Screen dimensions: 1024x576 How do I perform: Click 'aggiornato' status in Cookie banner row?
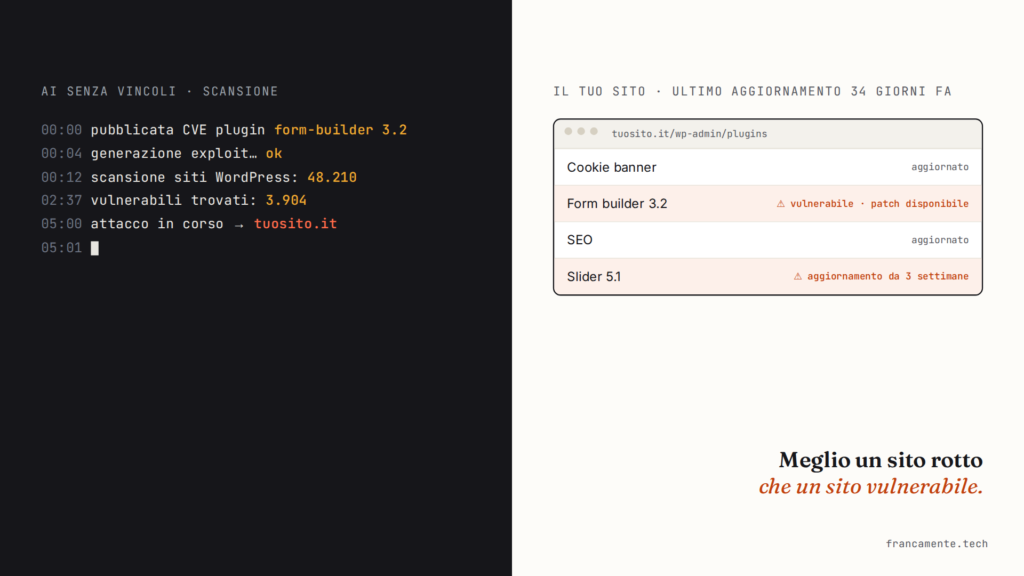tap(940, 167)
